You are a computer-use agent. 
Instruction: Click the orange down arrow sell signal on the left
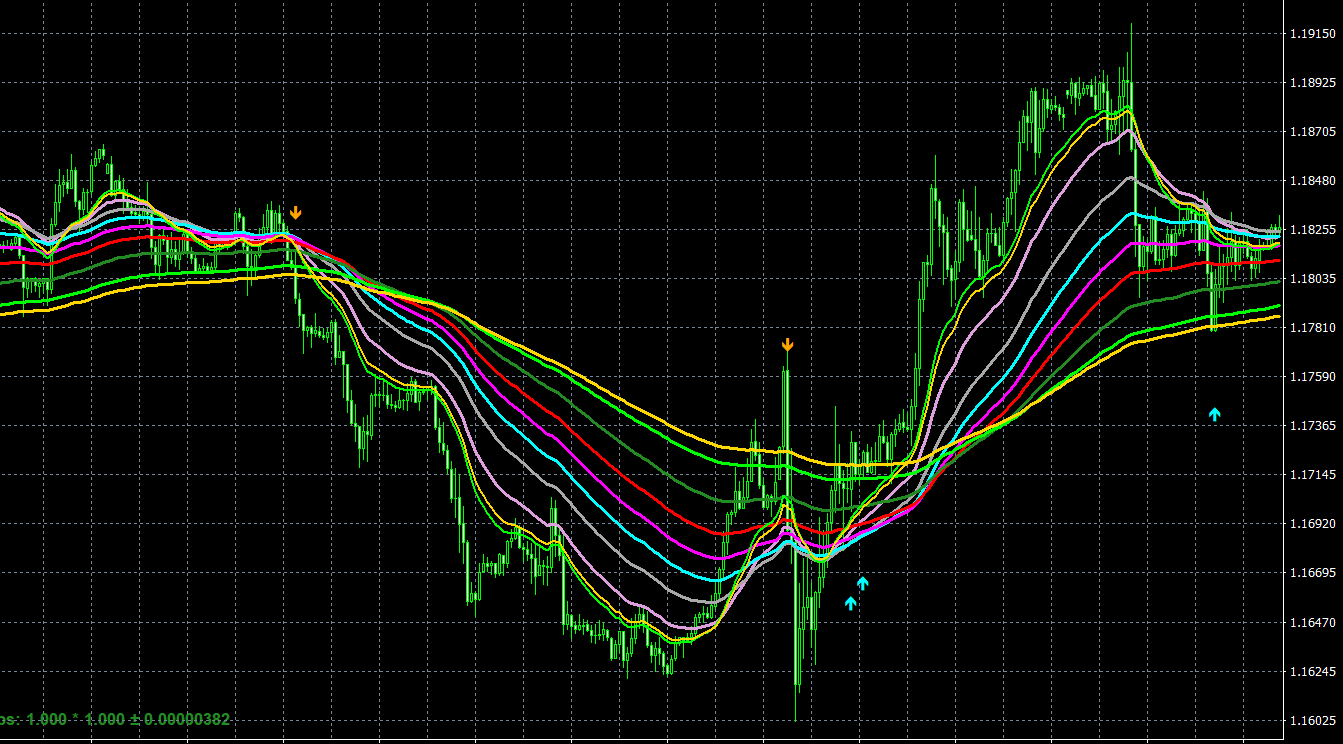[x=297, y=212]
